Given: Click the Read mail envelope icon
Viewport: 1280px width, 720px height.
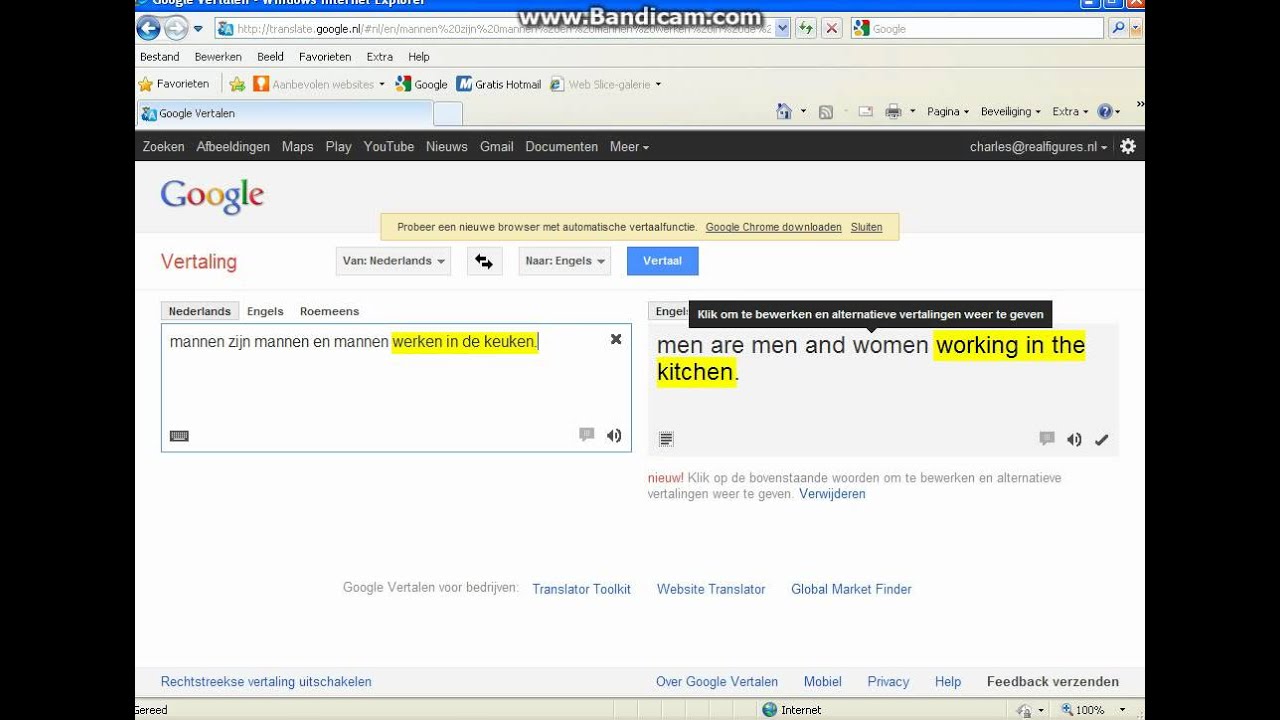Looking at the screenshot, I should coord(866,111).
